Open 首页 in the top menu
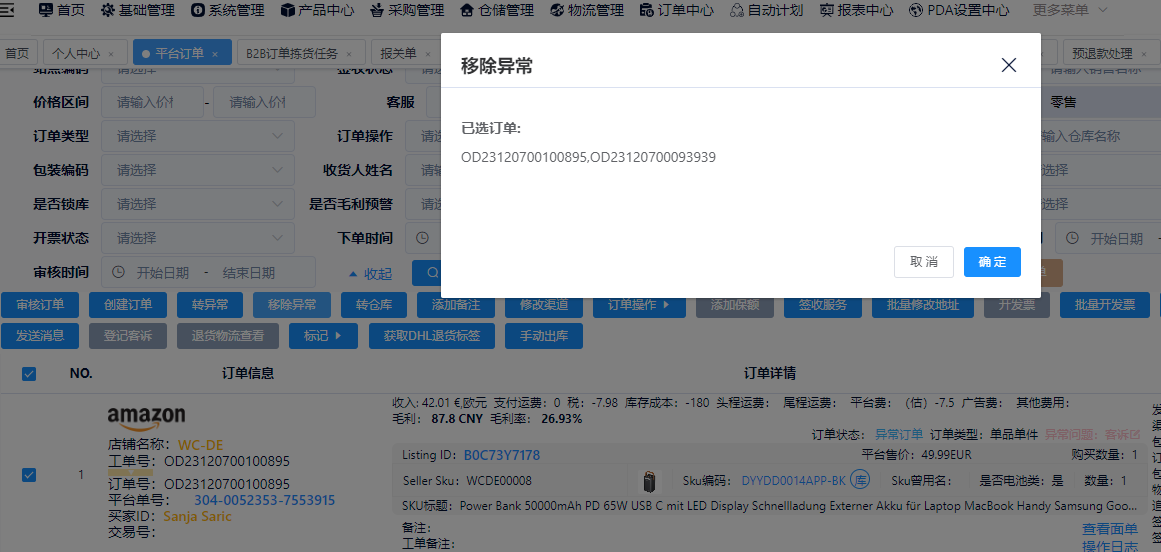The width and height of the screenshot is (1161, 552). point(61,10)
